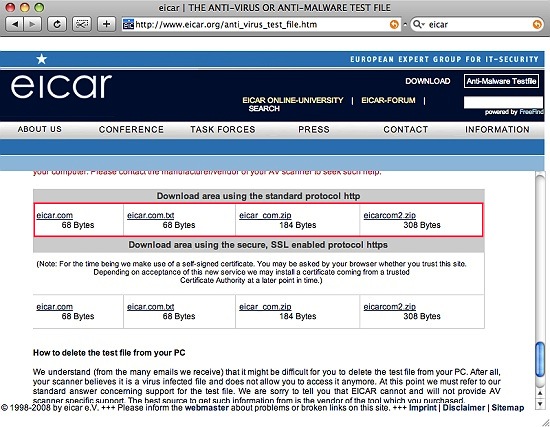Click the scrollbar up arrow
This screenshot has height=427, width=550.
(540, 393)
